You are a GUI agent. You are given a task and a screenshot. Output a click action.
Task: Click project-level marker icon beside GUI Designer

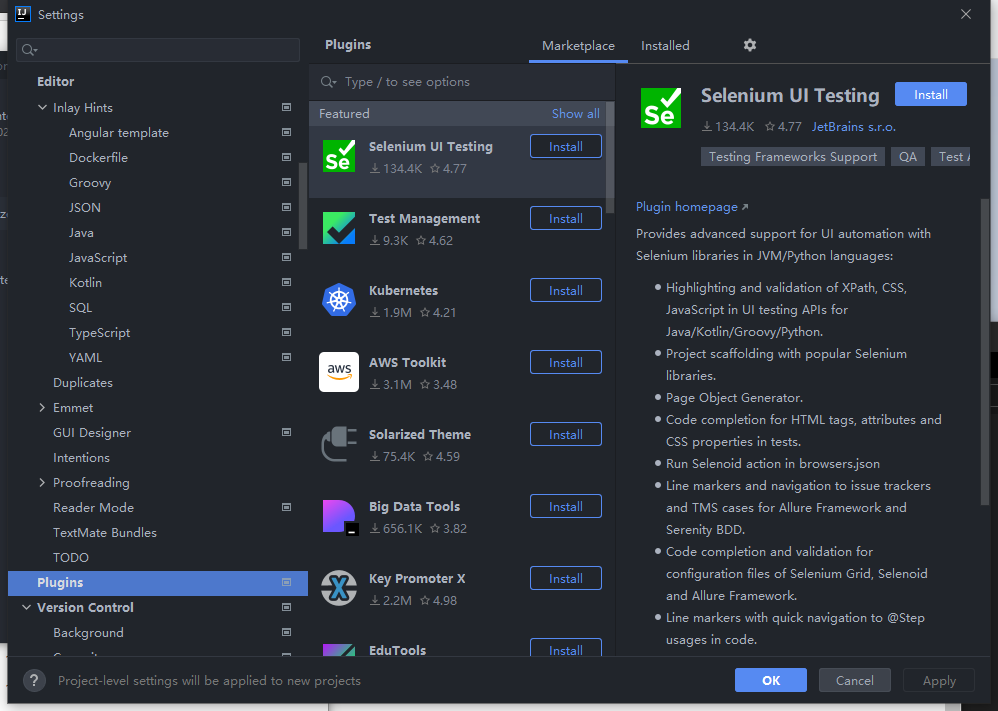point(286,432)
